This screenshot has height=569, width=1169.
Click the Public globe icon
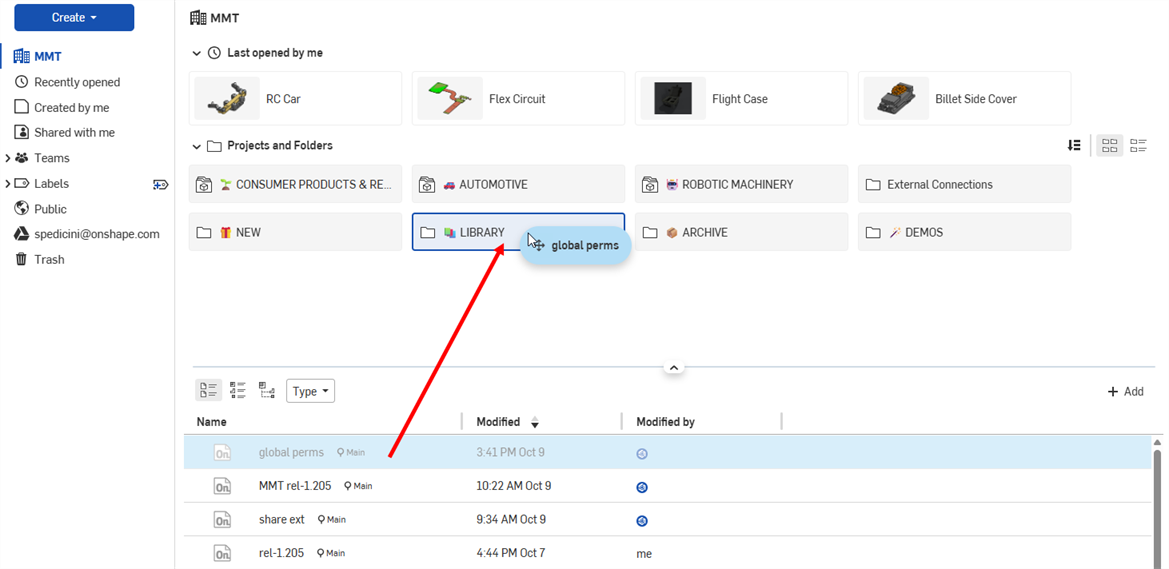pyautogui.click(x=21, y=209)
